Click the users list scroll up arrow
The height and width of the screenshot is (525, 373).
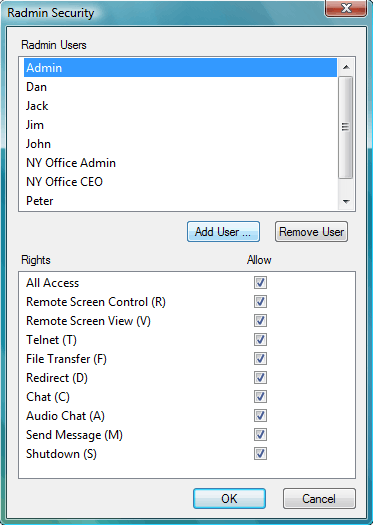tap(346, 67)
